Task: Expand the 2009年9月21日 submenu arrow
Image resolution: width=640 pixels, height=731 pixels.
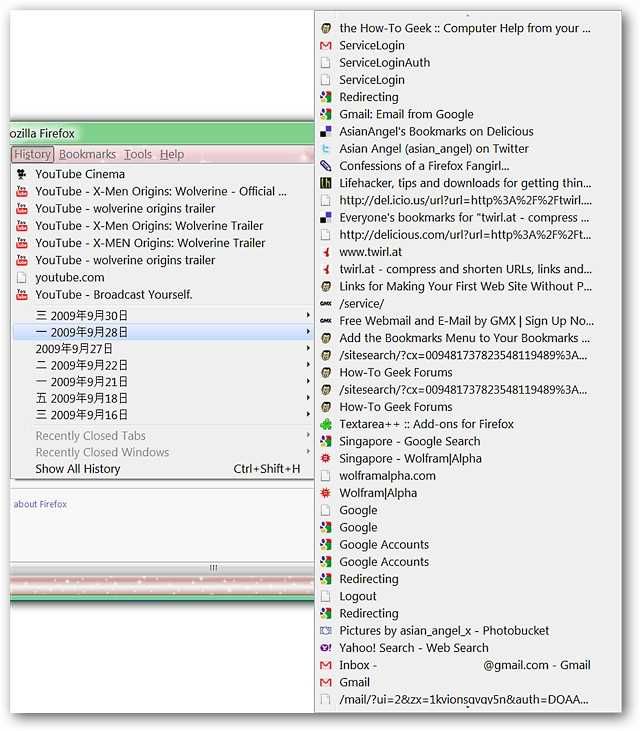Action: (308, 381)
